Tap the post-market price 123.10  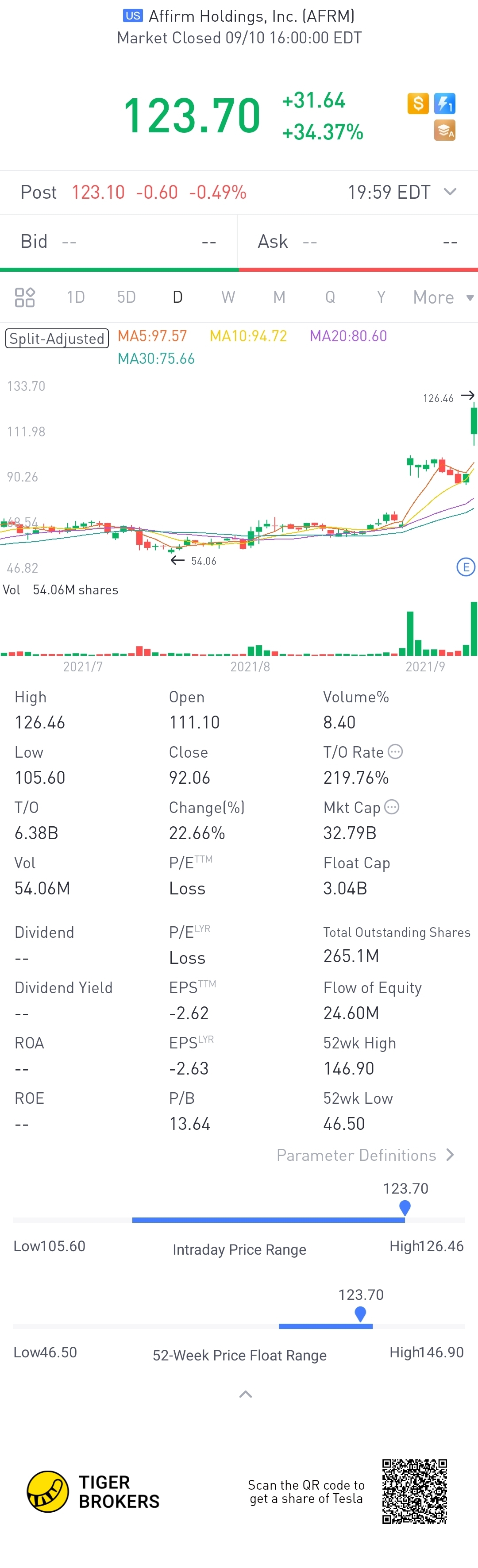pos(98,193)
